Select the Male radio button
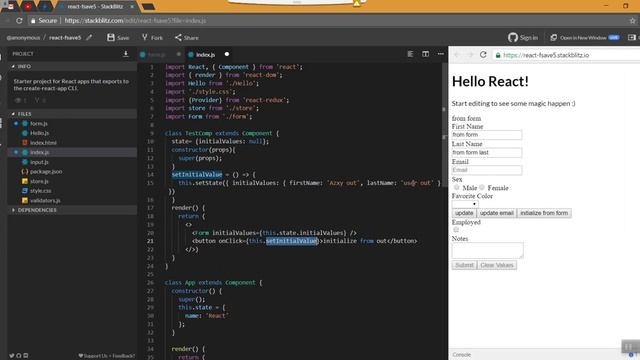Viewport: 640px width, 360px height. tap(456, 187)
